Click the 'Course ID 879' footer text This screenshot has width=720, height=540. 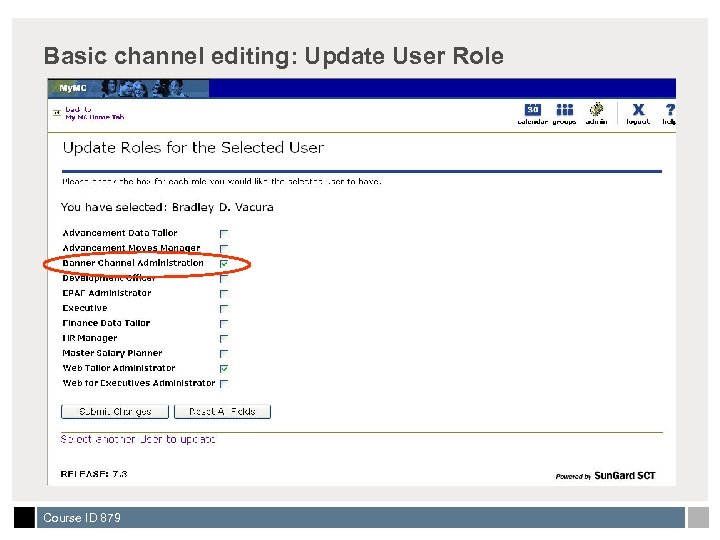coord(82,518)
